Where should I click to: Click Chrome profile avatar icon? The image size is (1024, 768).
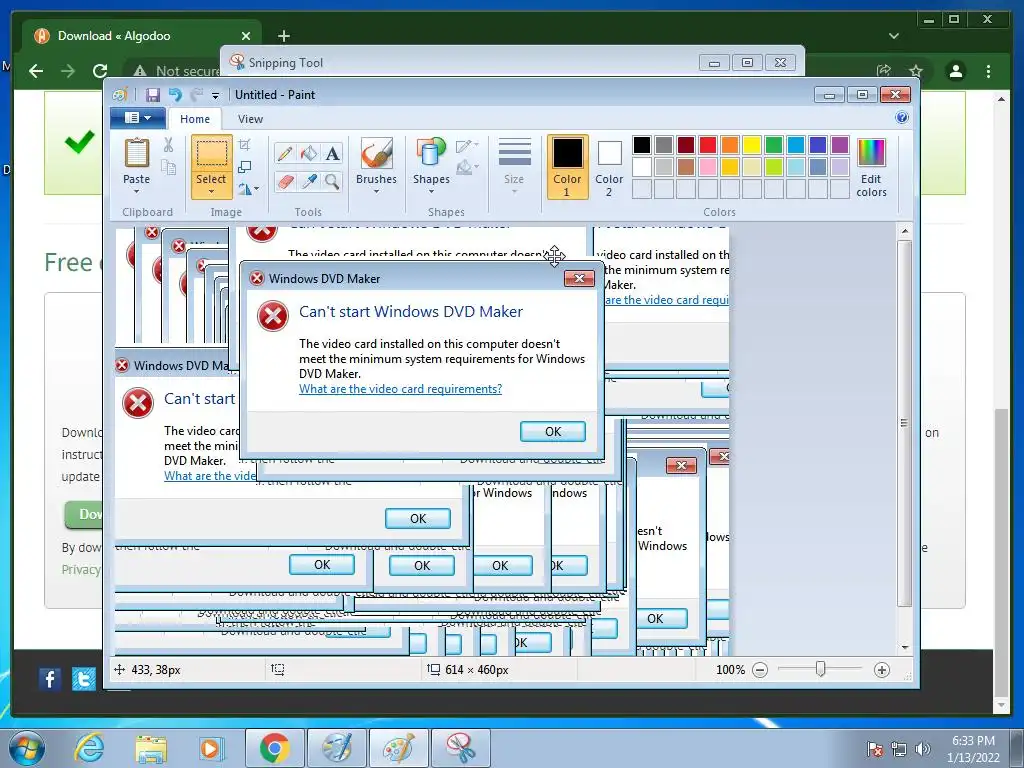(955, 71)
